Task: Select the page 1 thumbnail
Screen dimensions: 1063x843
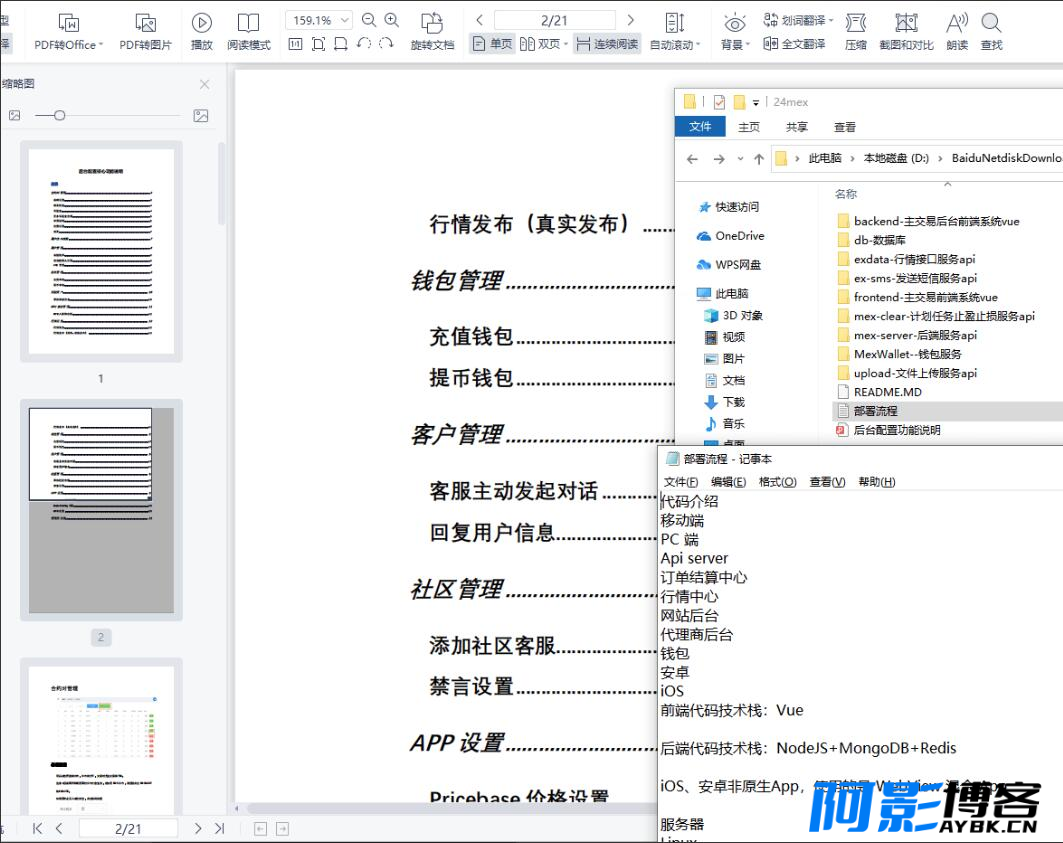Action: click(x=101, y=251)
